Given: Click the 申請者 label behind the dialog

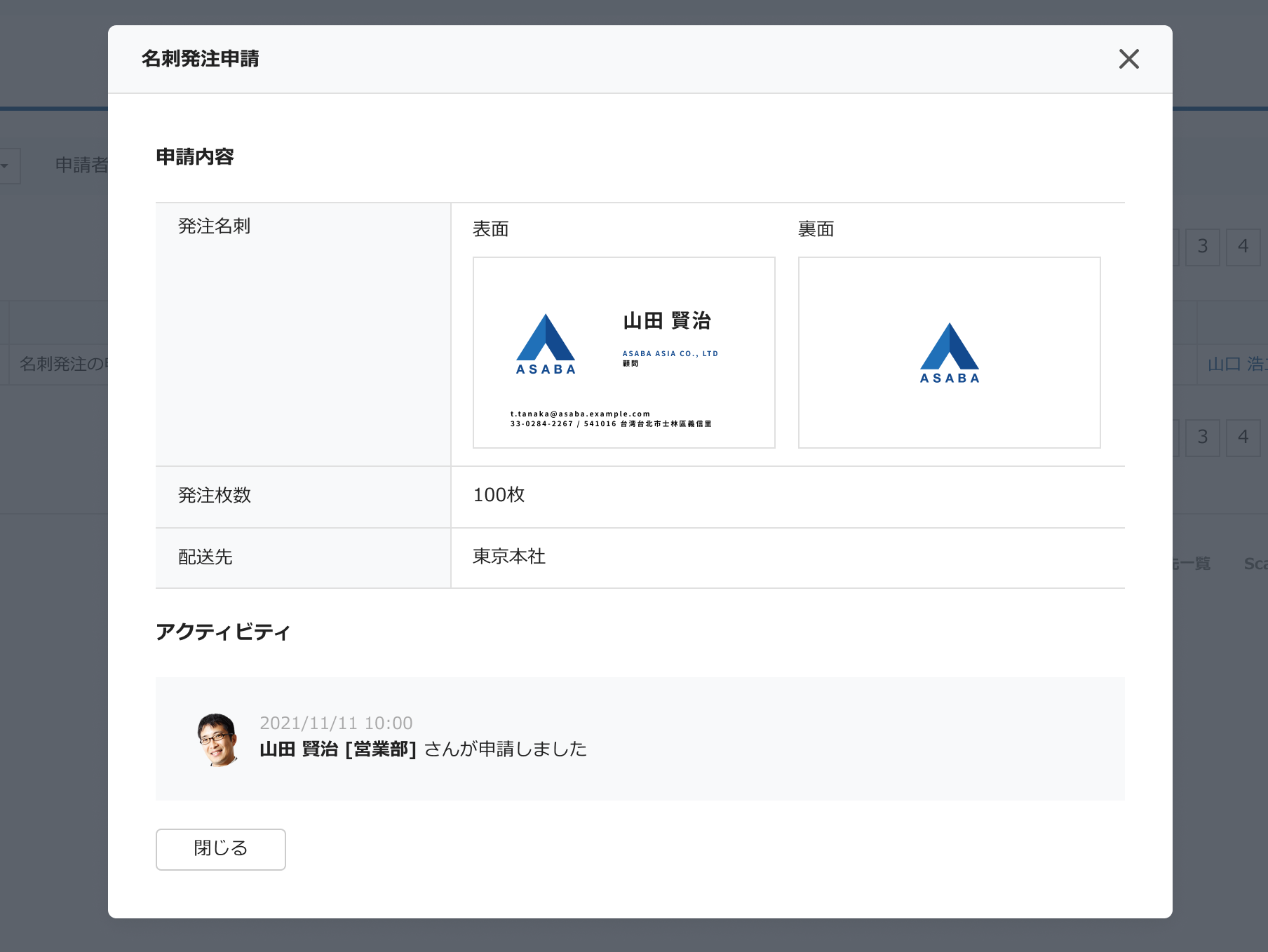Looking at the screenshot, I should click(81, 165).
